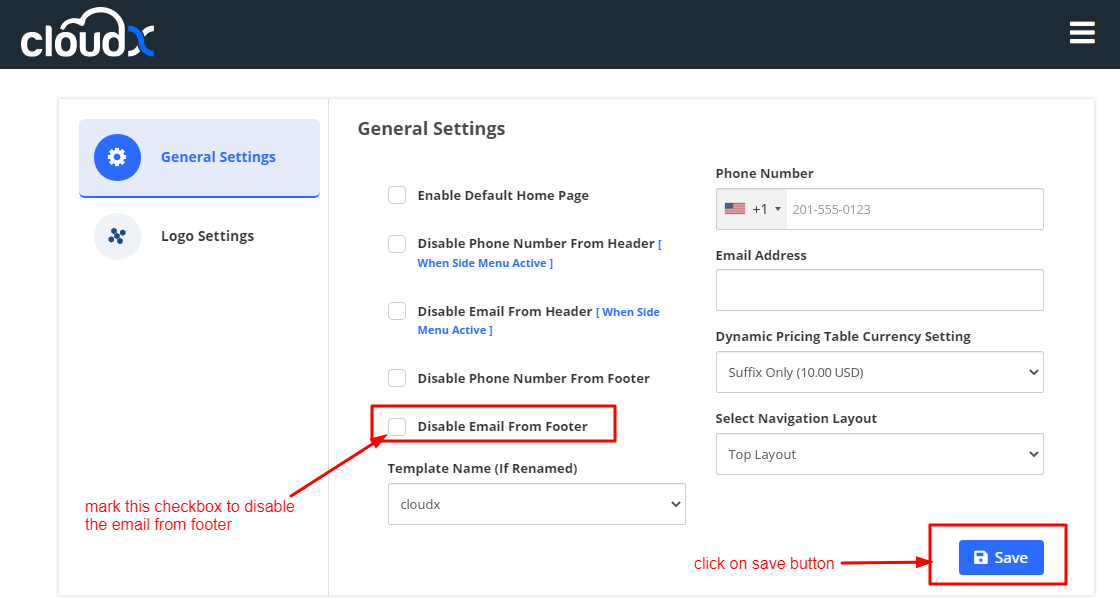Open Select Navigation Layout dropdown
This screenshot has width=1120, height=598.
click(x=879, y=454)
